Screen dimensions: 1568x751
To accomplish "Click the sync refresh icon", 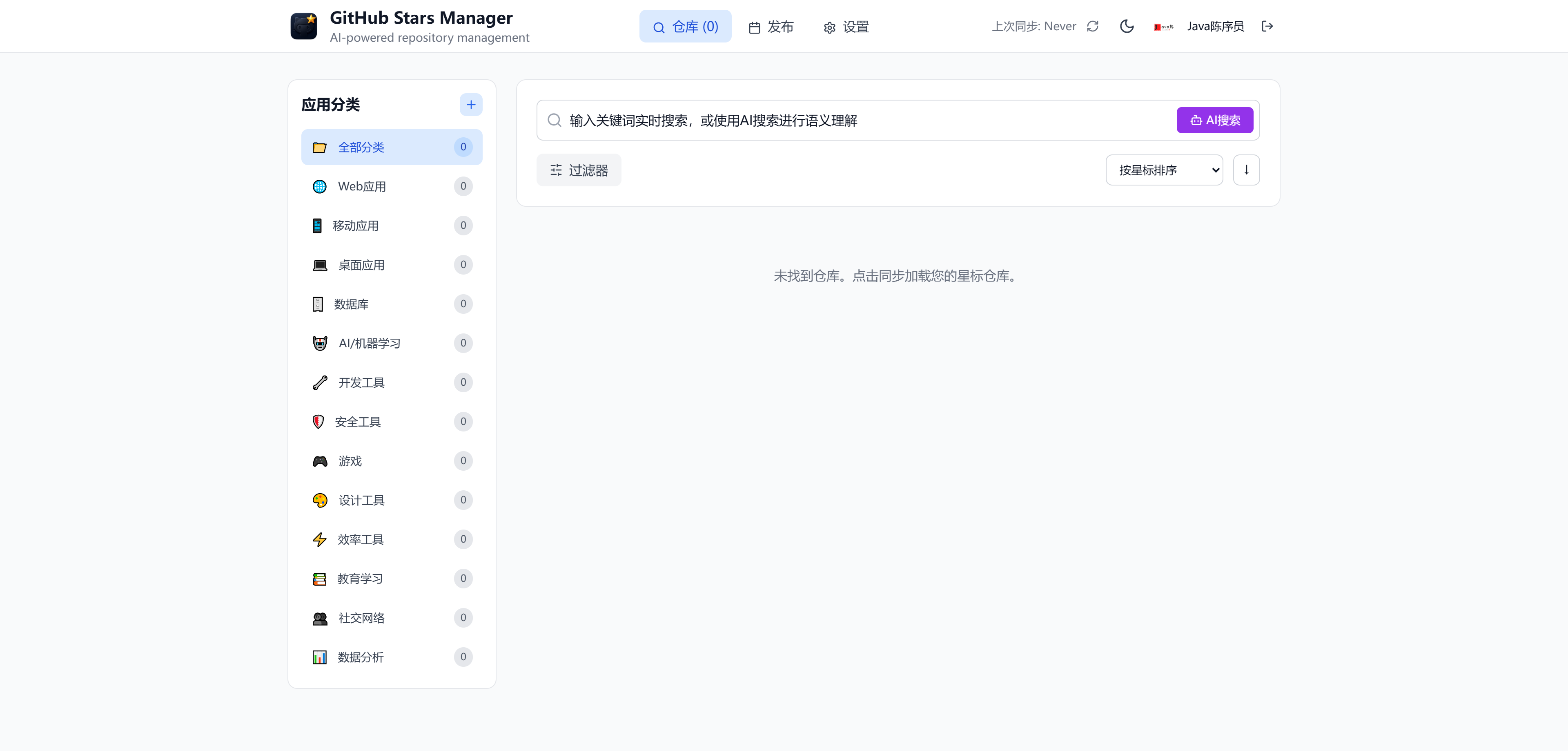I will coord(1093,26).
